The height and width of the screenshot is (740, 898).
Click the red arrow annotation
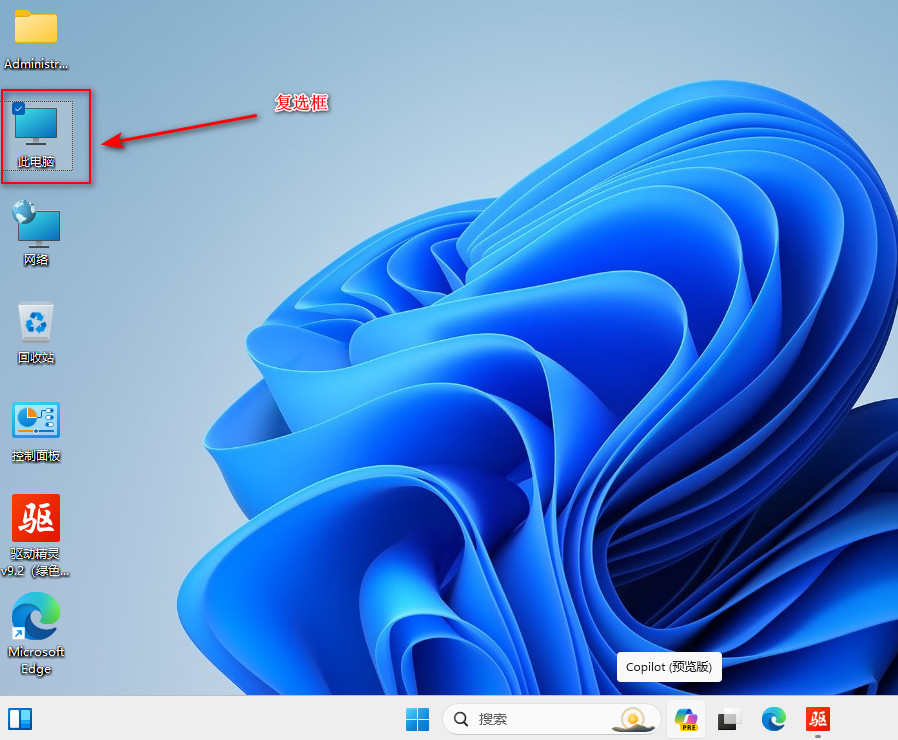180,128
